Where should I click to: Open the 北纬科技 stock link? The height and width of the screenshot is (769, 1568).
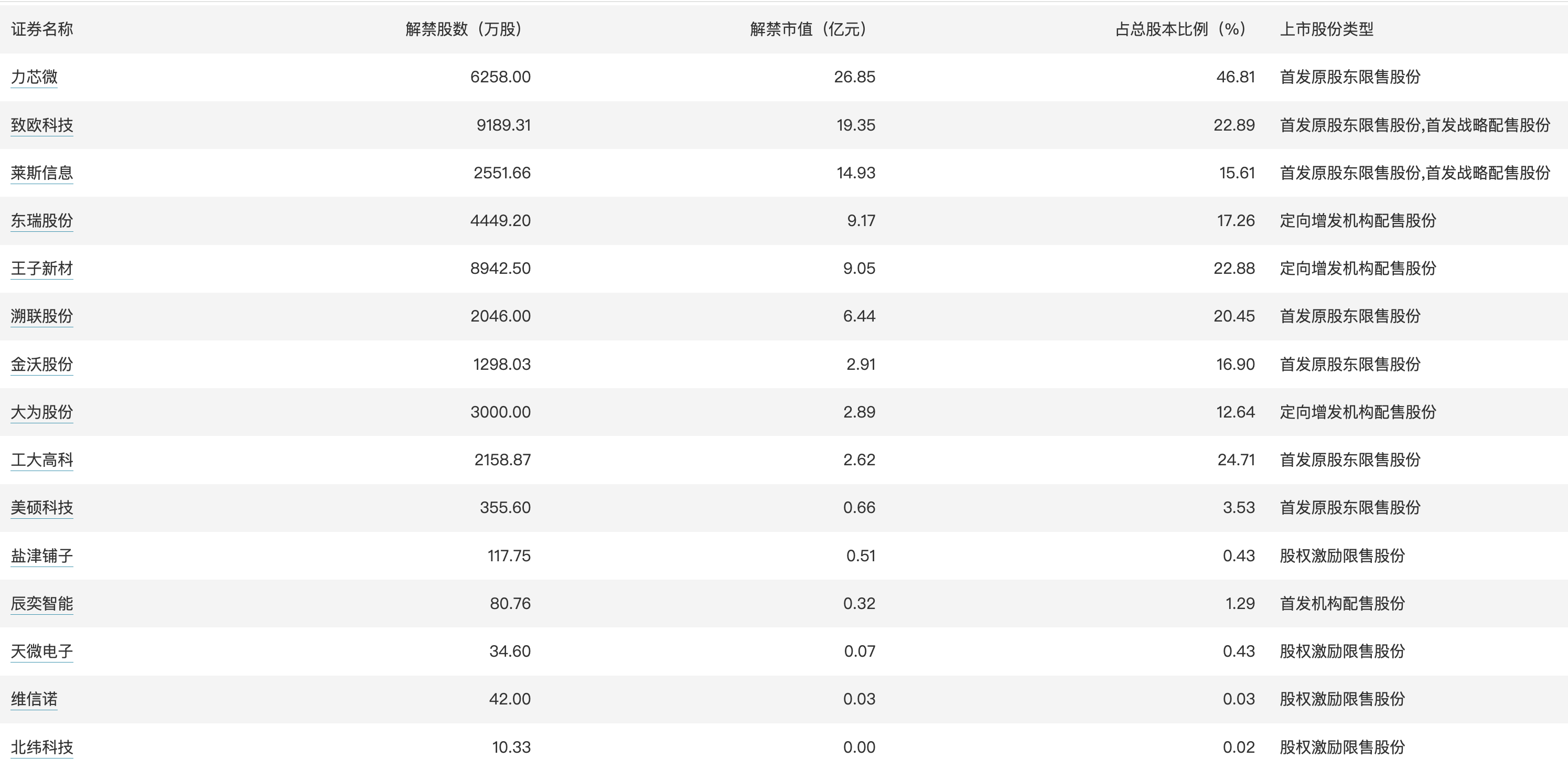coord(42,747)
